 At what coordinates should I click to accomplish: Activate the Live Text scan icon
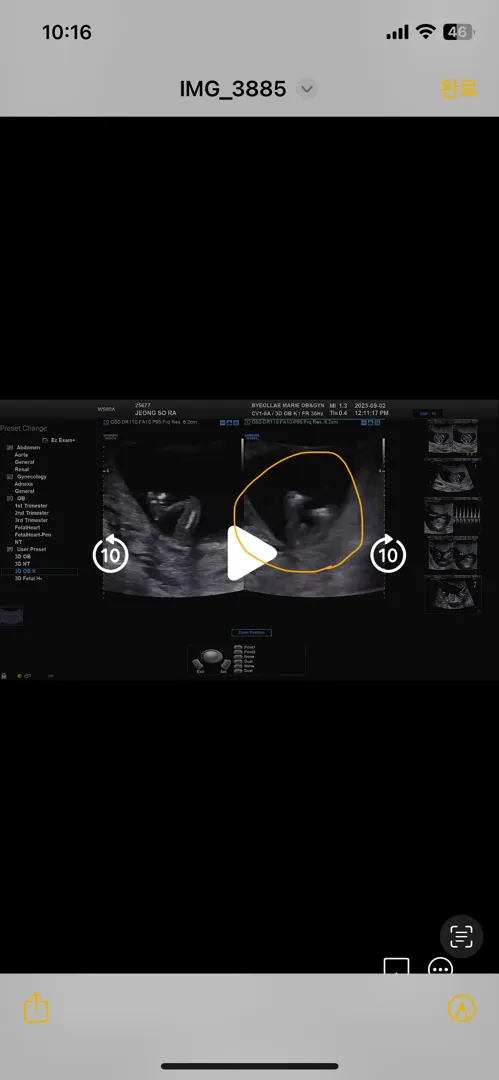[x=461, y=937]
